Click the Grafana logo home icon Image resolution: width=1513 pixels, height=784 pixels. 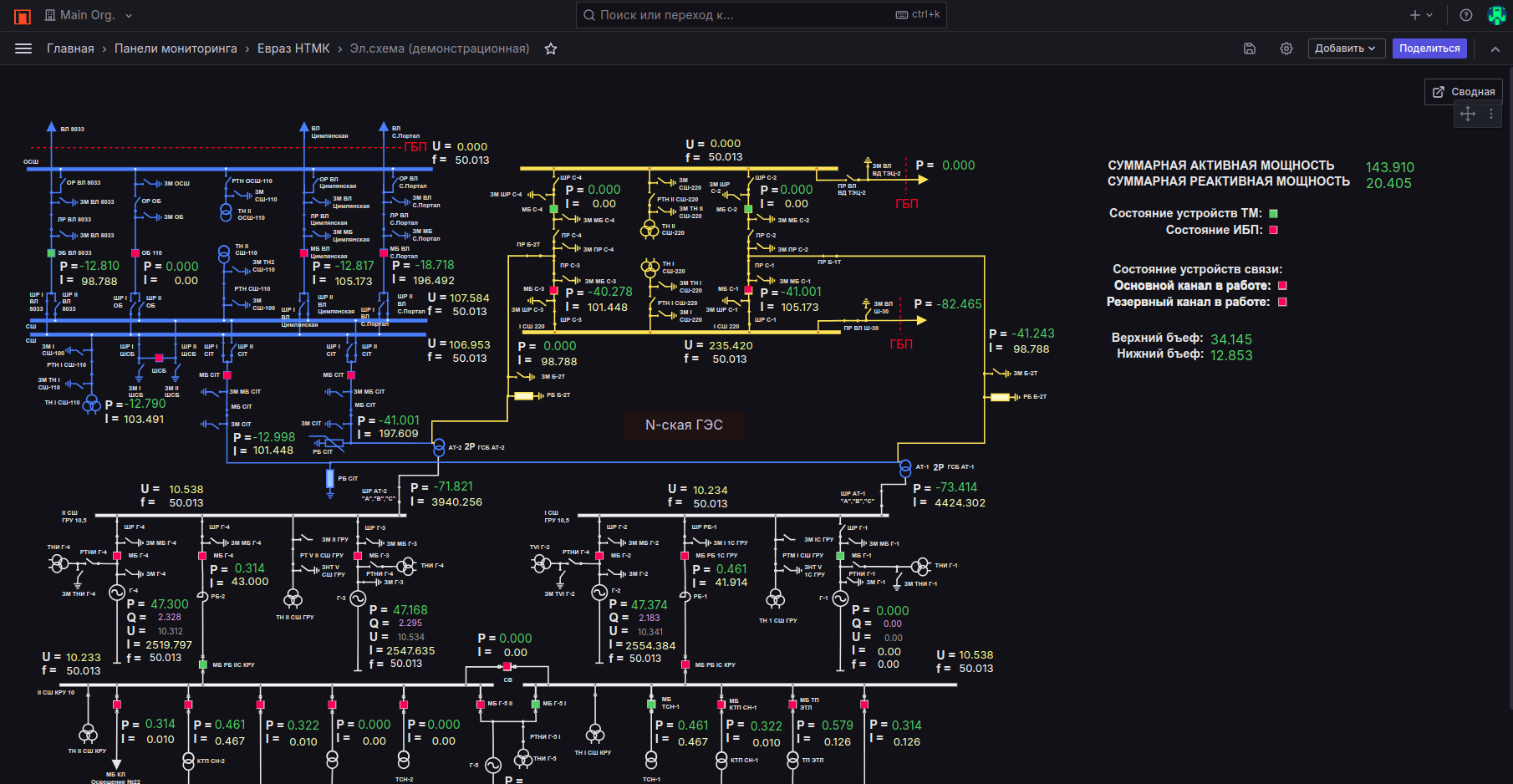[x=23, y=16]
